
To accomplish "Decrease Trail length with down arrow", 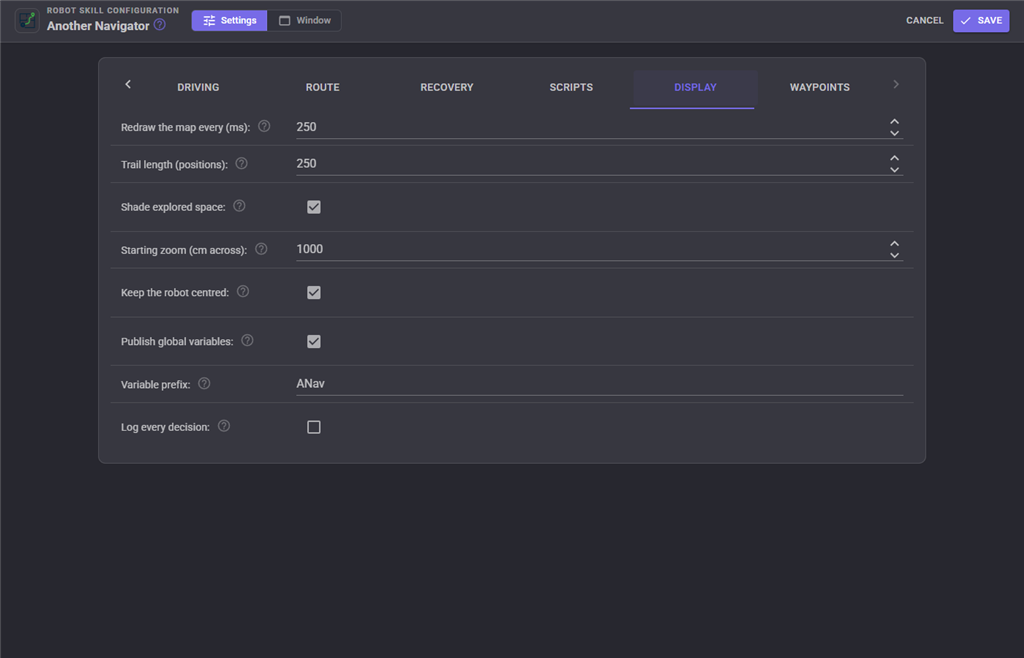I will pyautogui.click(x=895, y=170).
